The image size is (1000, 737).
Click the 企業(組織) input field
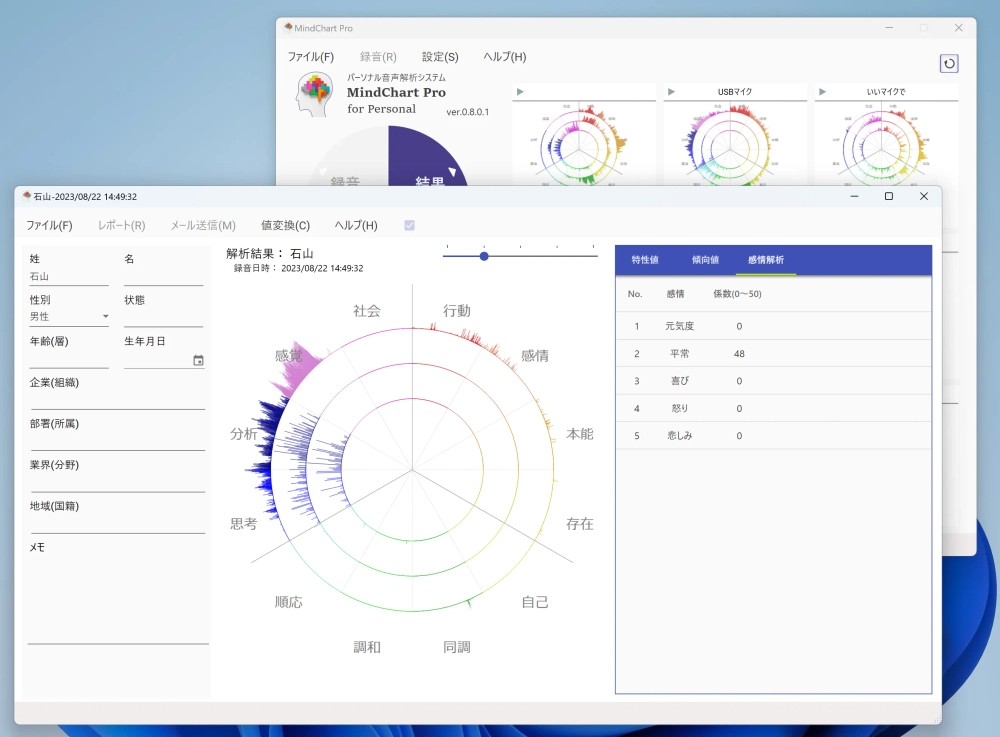117,400
